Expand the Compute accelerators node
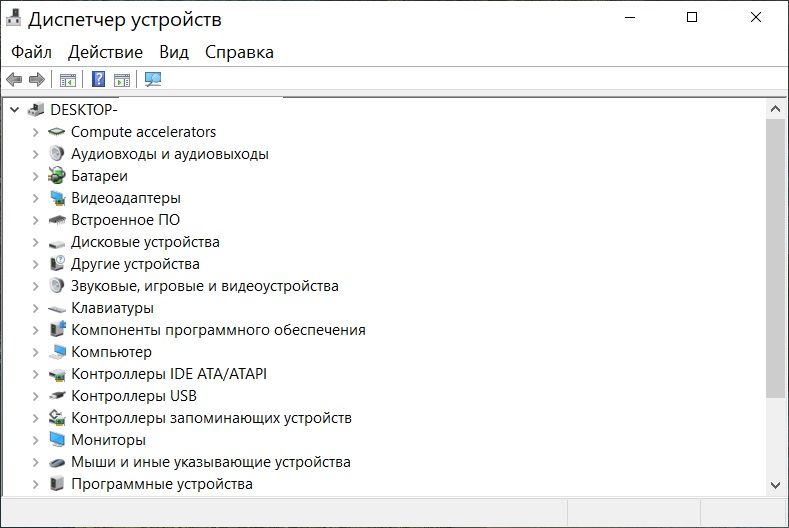Screen dimensions: 789x528 pyautogui.click(x=35, y=132)
